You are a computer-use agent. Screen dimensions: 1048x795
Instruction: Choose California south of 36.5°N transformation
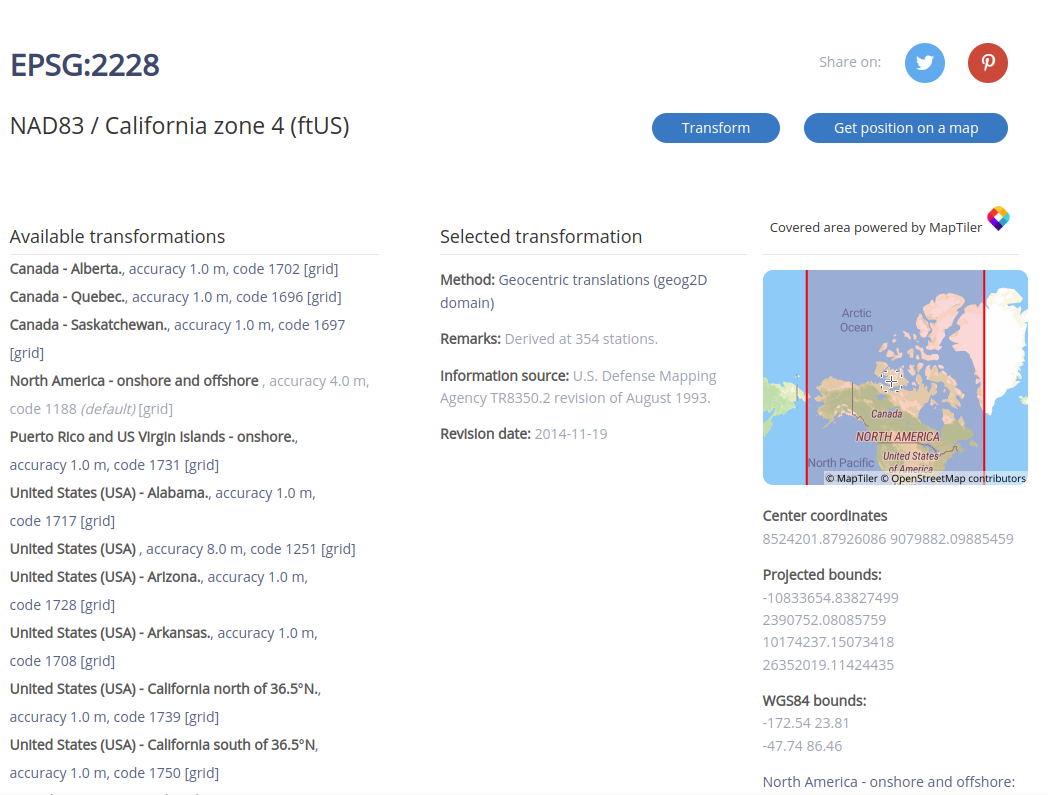click(x=163, y=745)
